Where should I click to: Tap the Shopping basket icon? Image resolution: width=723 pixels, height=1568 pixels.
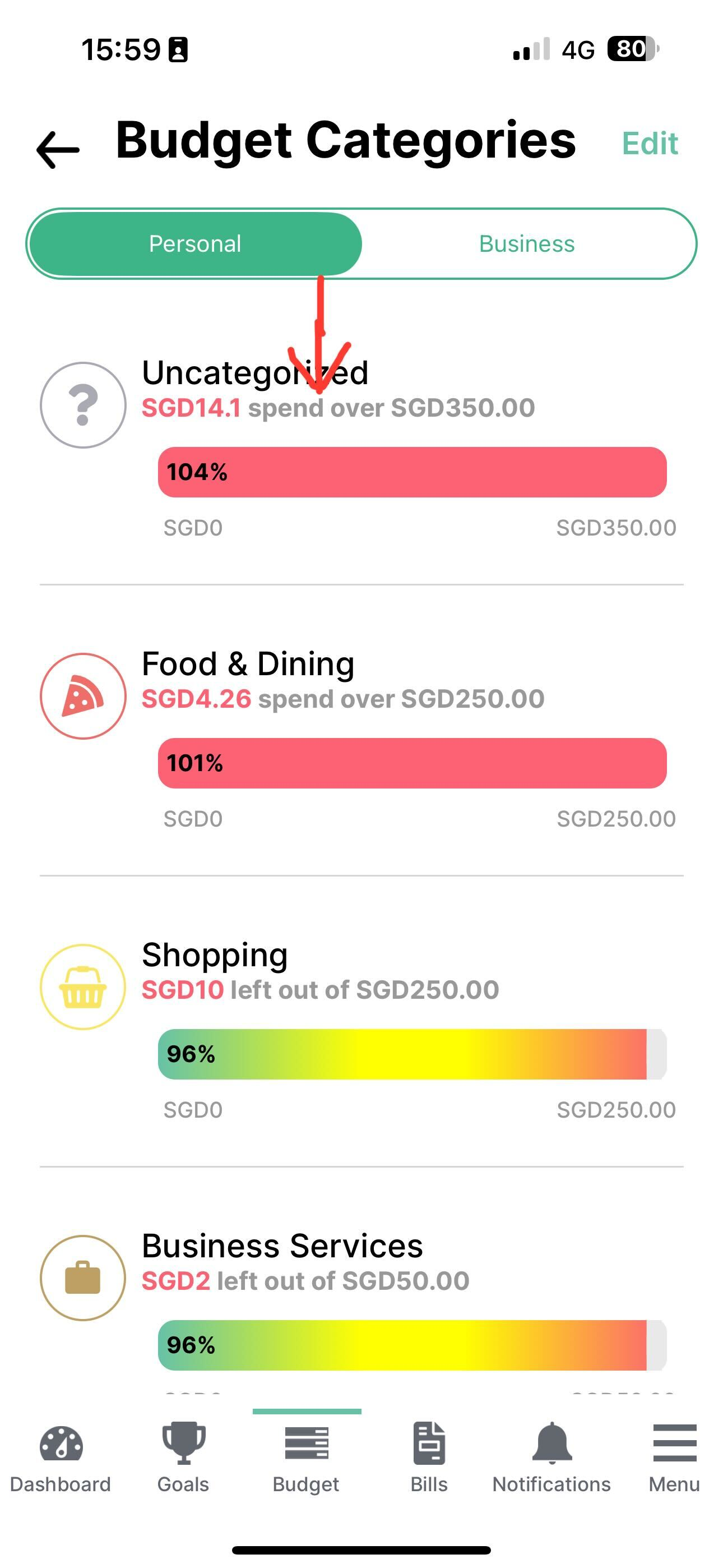(84, 988)
